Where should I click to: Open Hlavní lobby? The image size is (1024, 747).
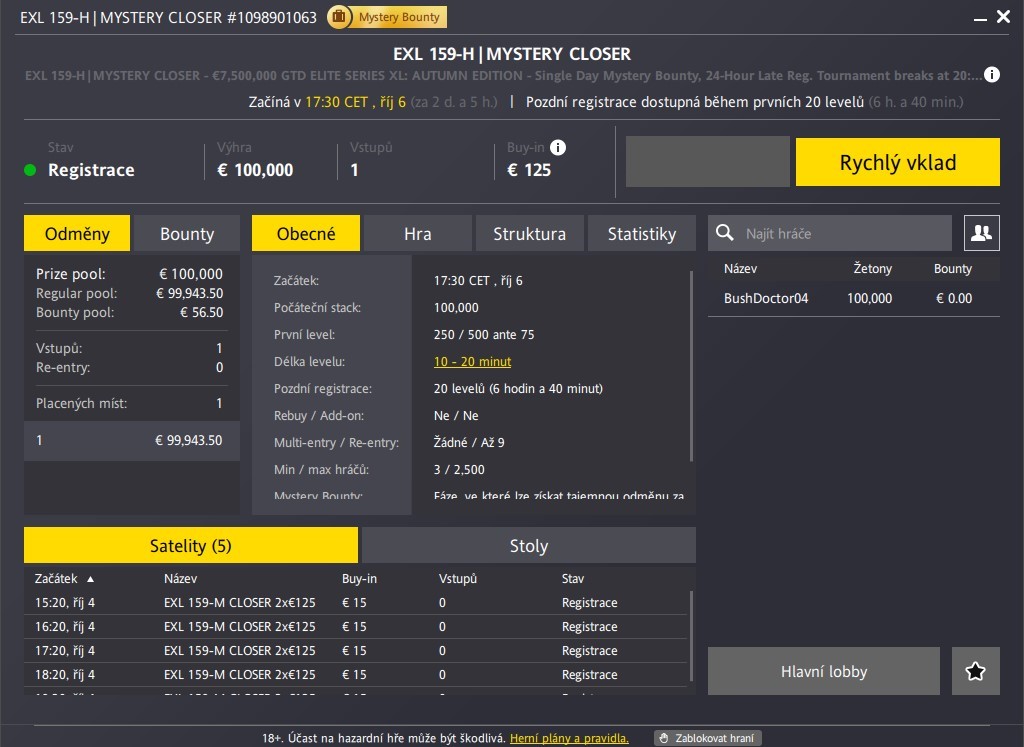tap(823, 671)
